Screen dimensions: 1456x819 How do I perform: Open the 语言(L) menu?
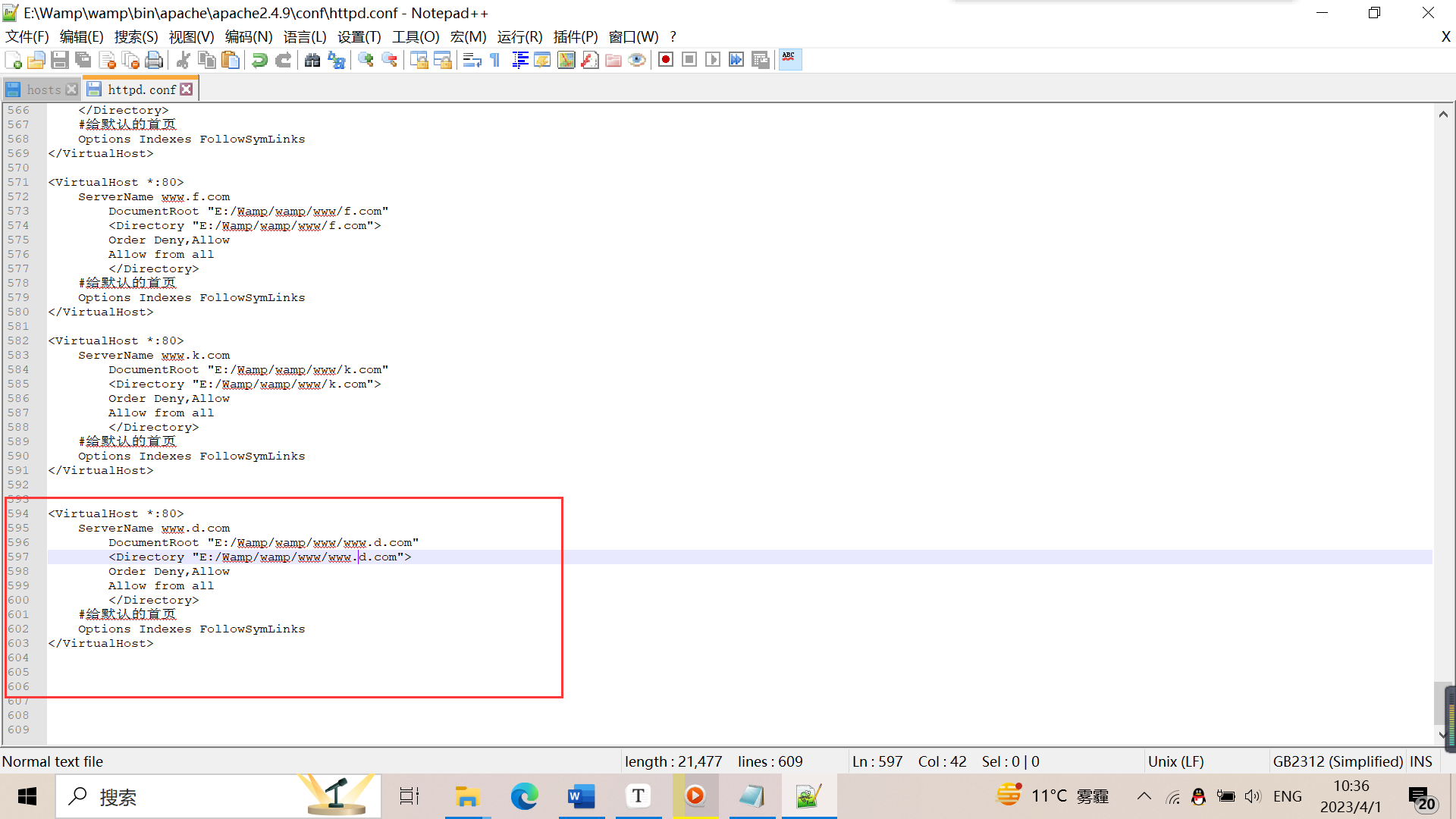(305, 36)
